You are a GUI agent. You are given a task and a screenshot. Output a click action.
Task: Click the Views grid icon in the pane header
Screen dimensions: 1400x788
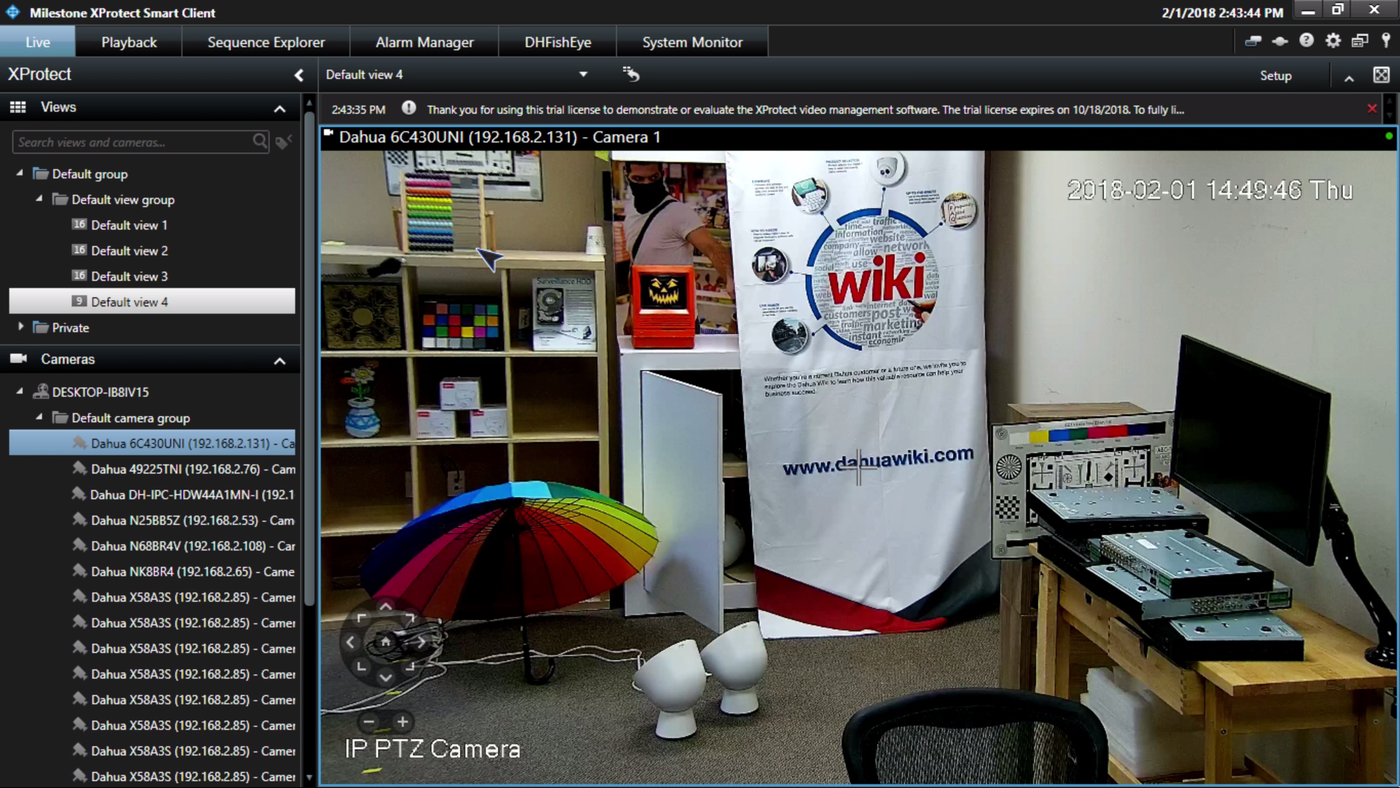tap(18, 107)
